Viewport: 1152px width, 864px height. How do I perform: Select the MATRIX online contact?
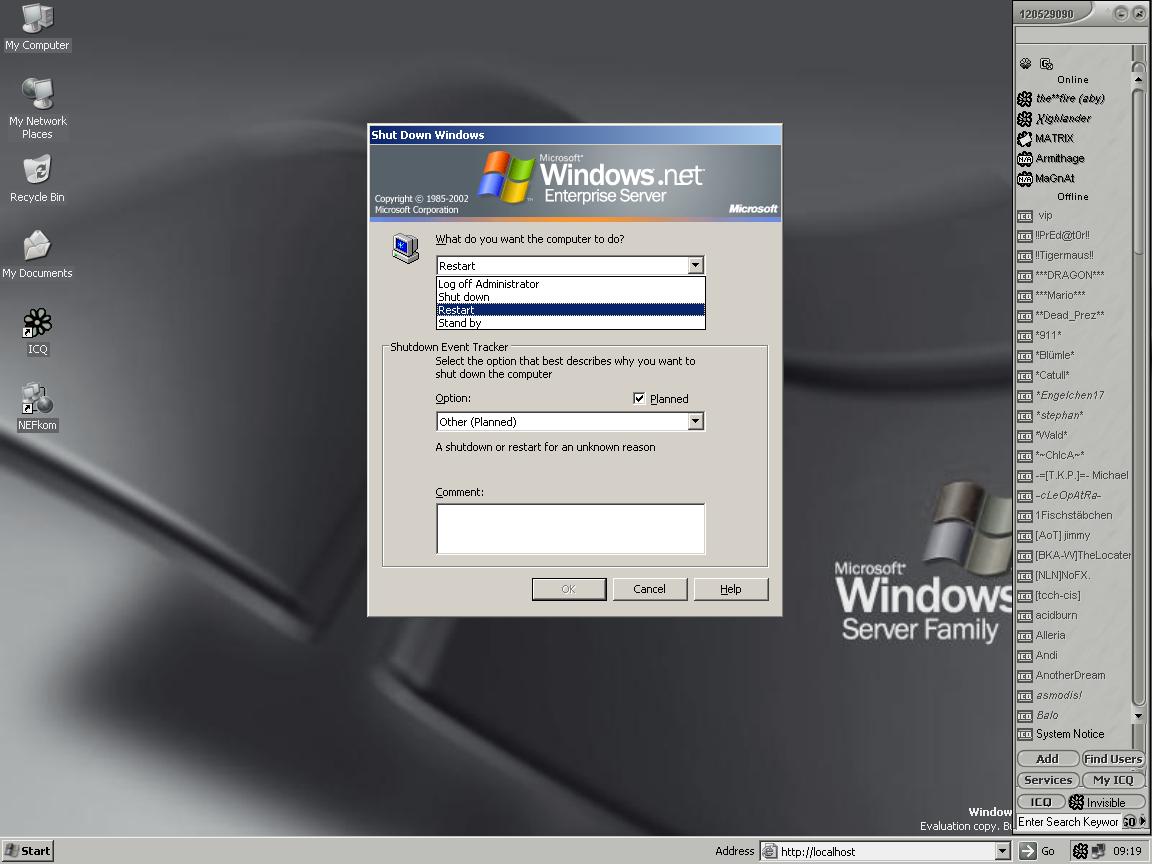tap(1054, 138)
